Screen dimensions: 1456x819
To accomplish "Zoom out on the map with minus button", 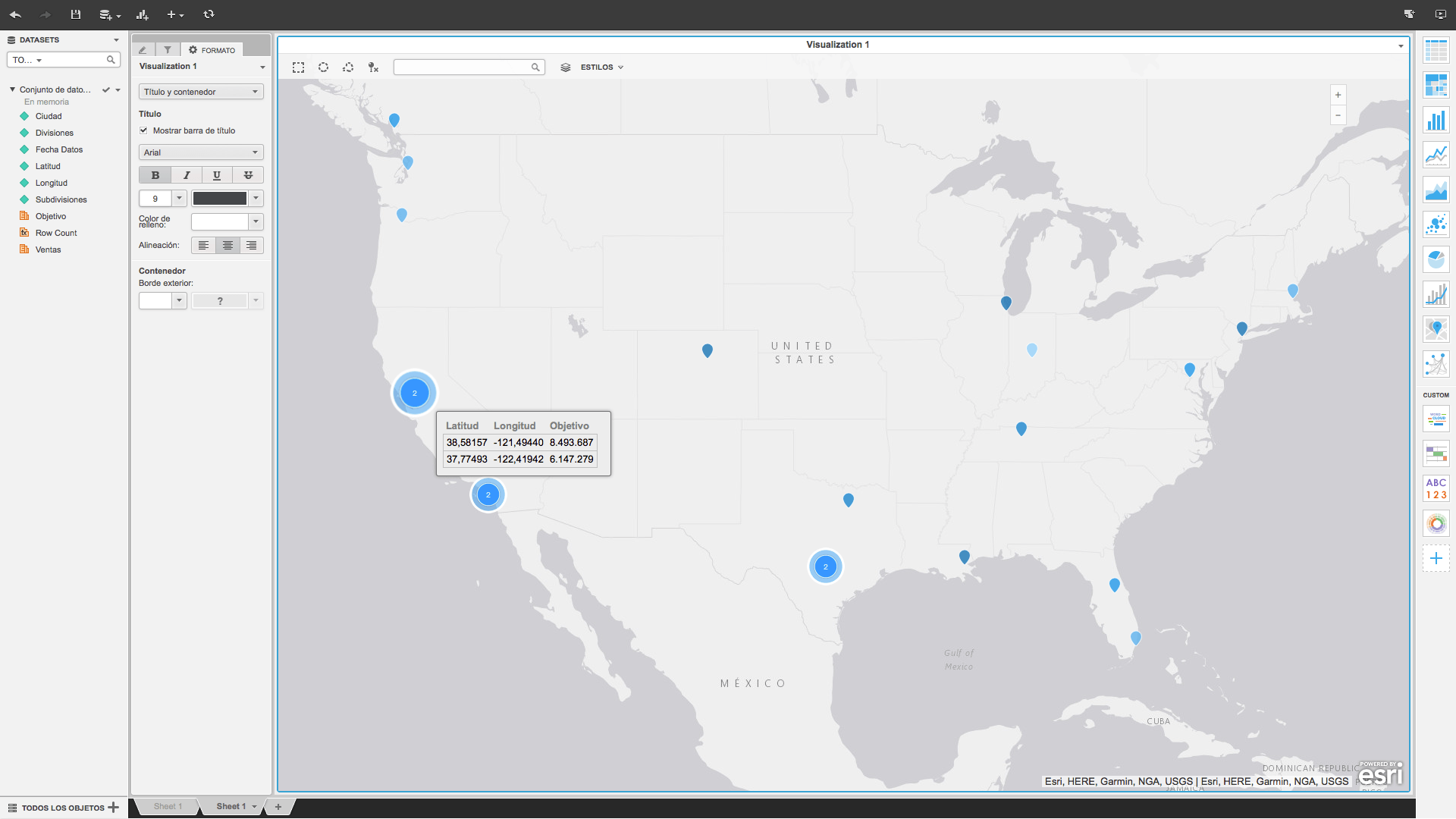I will click(1338, 115).
